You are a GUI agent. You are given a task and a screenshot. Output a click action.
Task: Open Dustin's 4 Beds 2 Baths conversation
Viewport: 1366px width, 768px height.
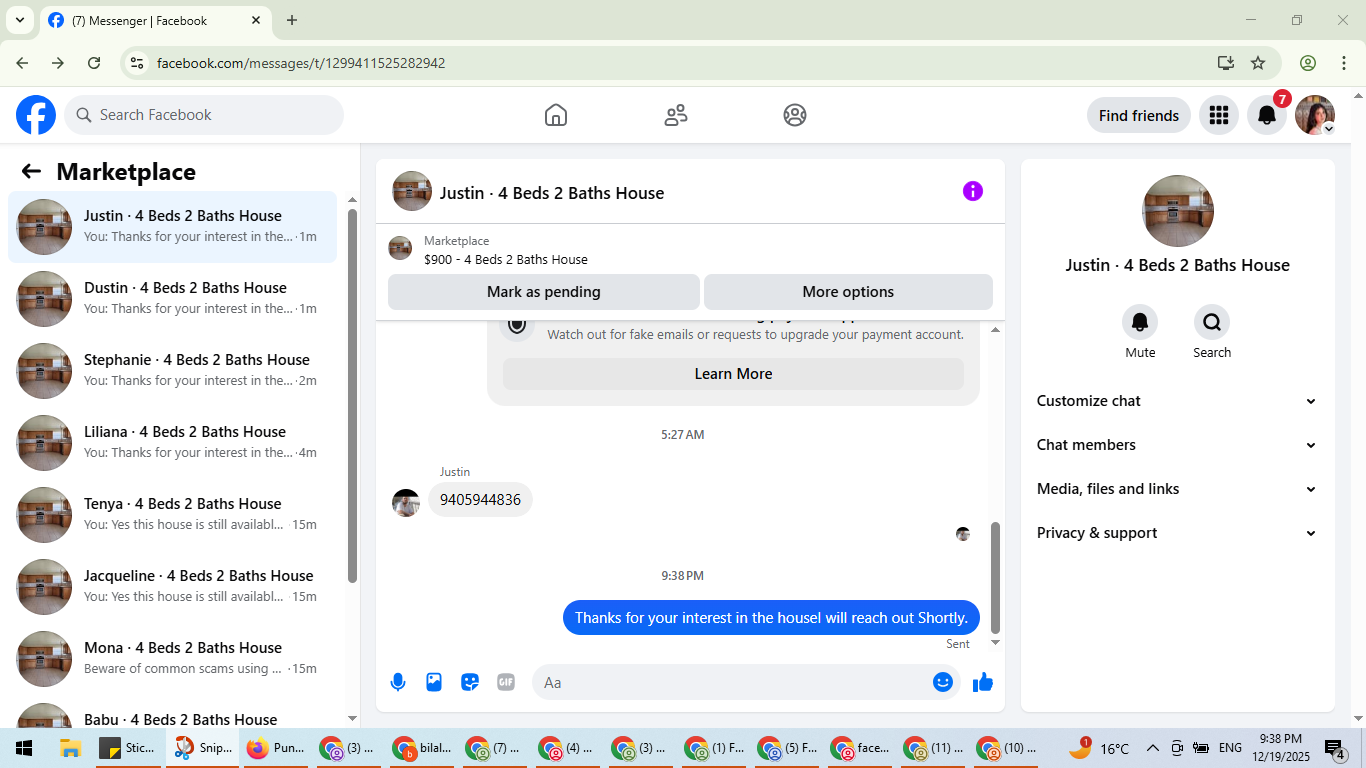[173, 299]
